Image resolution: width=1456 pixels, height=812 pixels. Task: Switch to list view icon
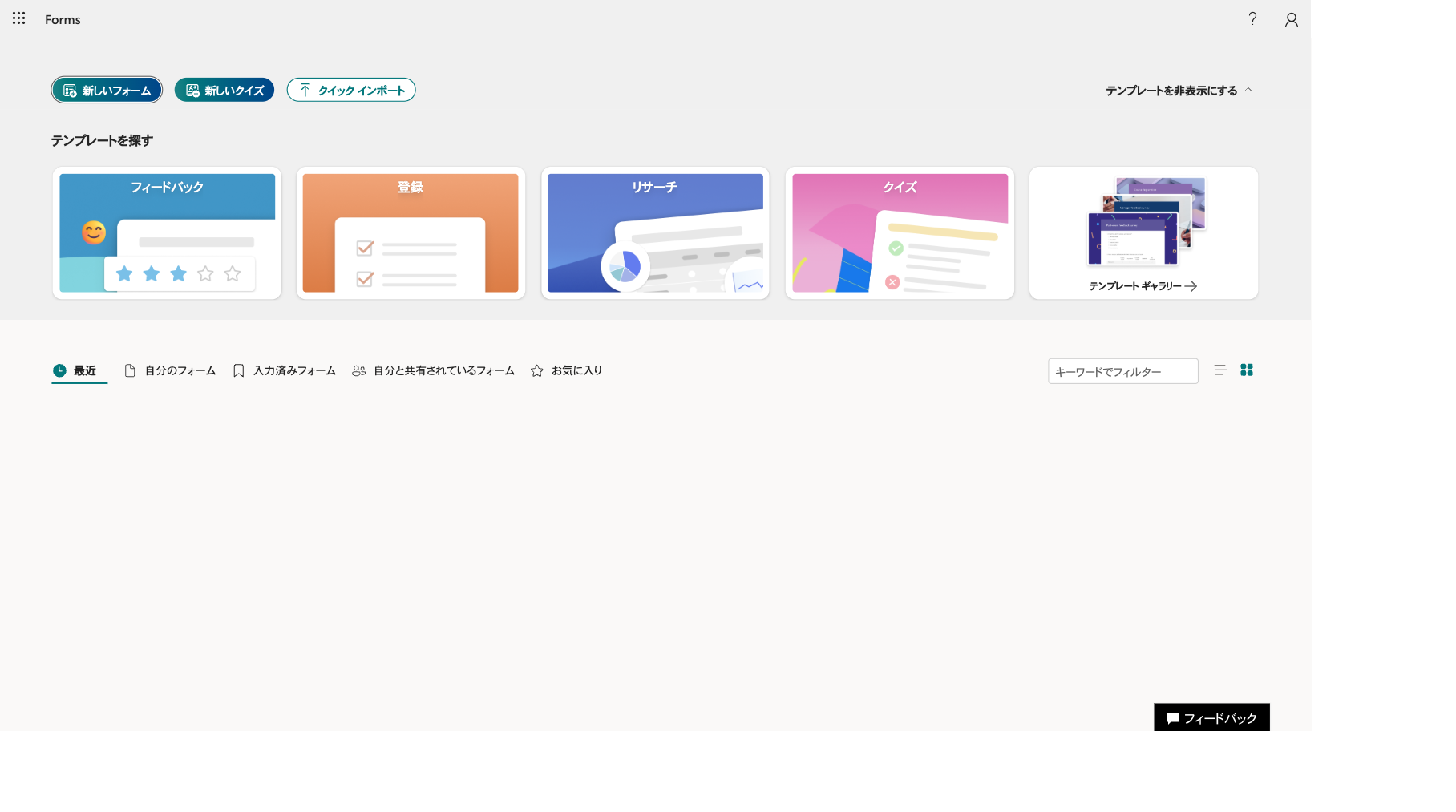point(1220,370)
